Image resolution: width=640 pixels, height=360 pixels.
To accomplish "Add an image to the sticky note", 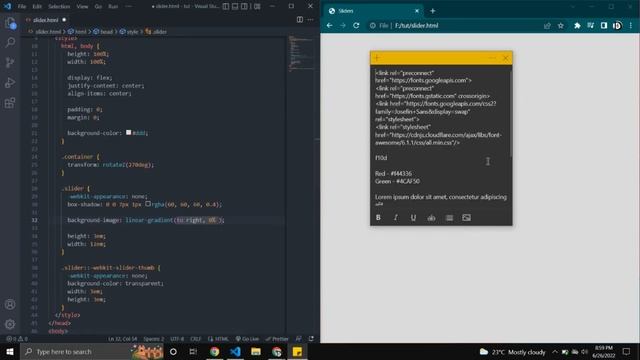I will [467, 218].
